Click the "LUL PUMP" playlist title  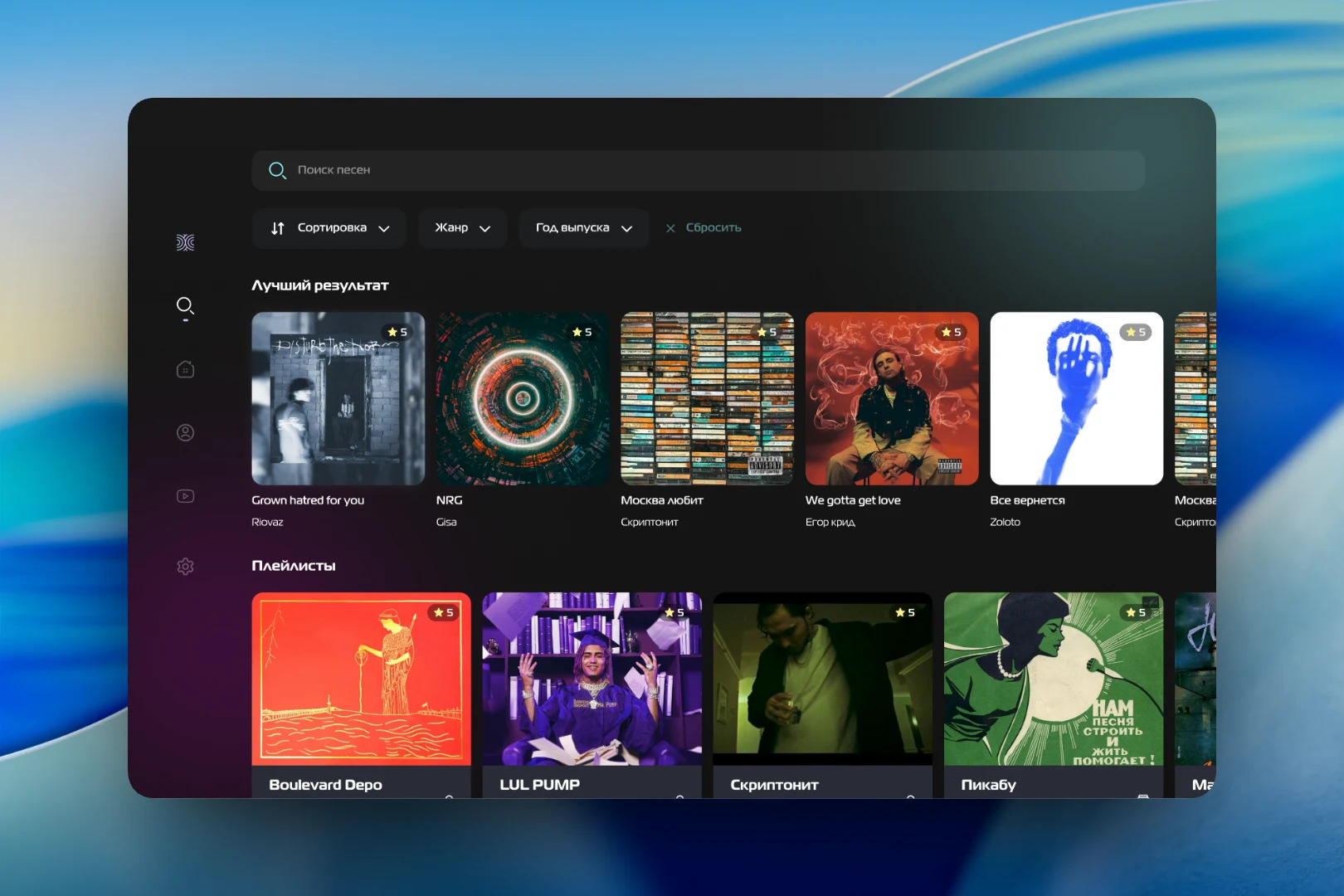539,785
